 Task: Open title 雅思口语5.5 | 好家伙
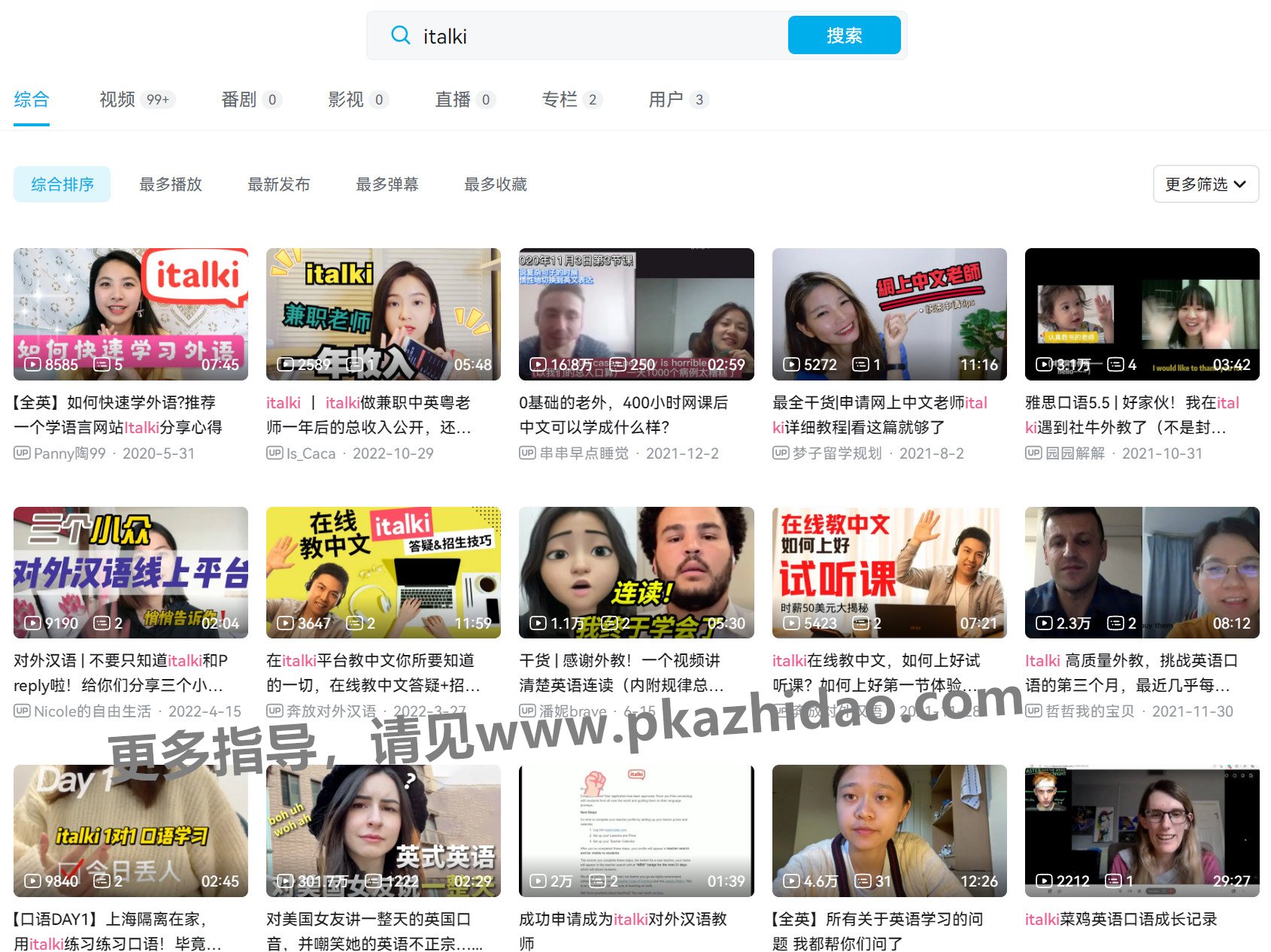[x=1132, y=414]
